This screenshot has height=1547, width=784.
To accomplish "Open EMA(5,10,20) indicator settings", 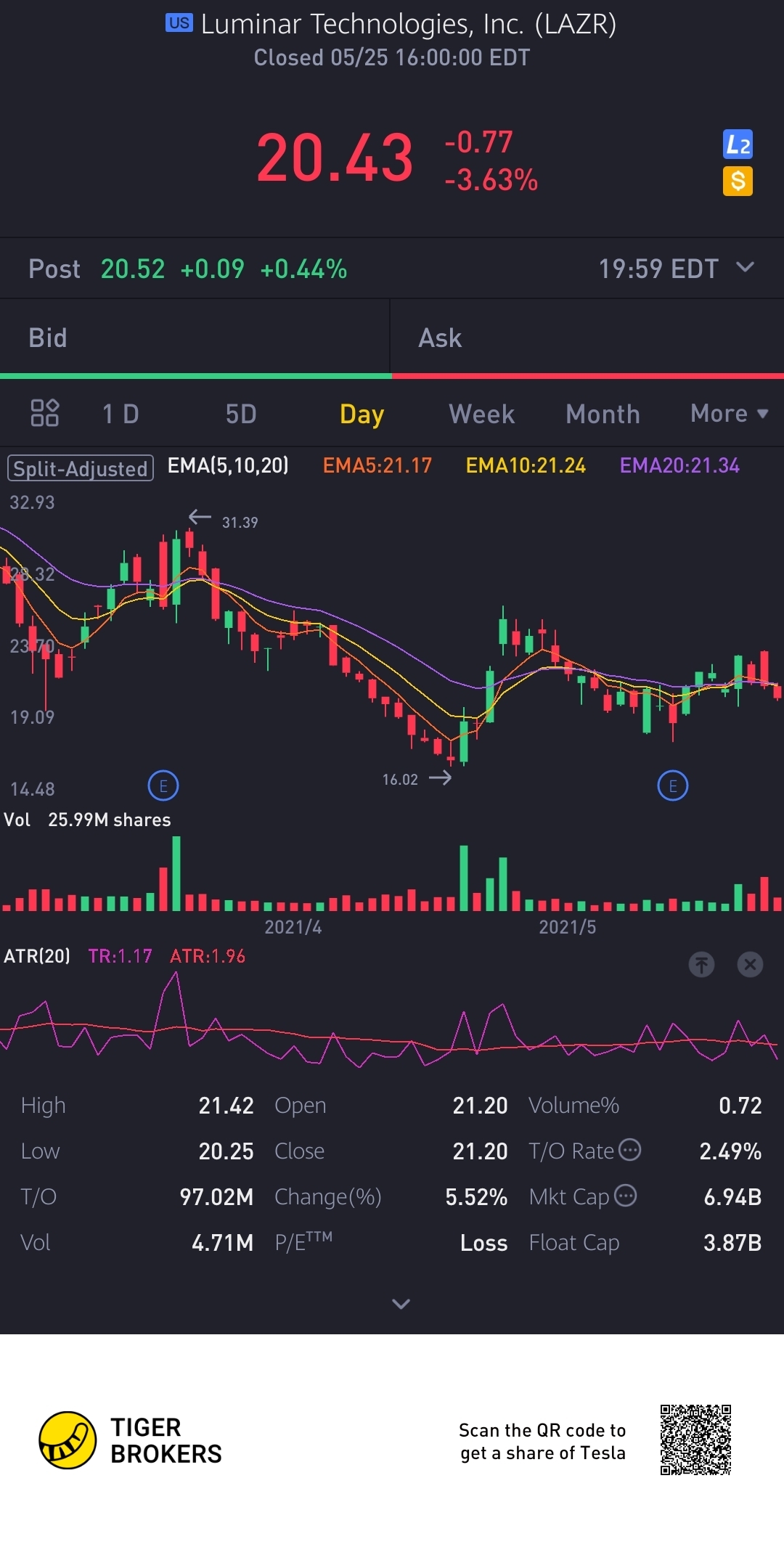I will coord(228,465).
